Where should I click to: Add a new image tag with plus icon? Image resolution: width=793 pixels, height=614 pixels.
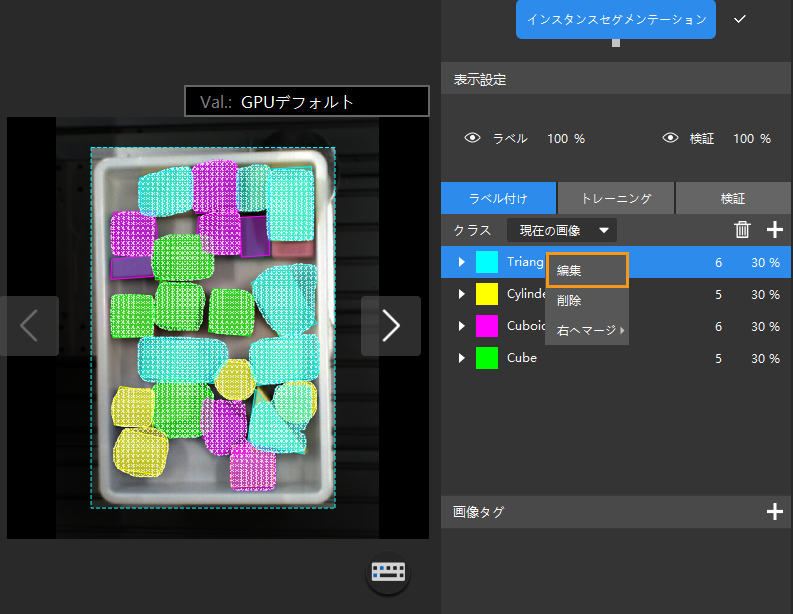pyautogui.click(x=774, y=512)
